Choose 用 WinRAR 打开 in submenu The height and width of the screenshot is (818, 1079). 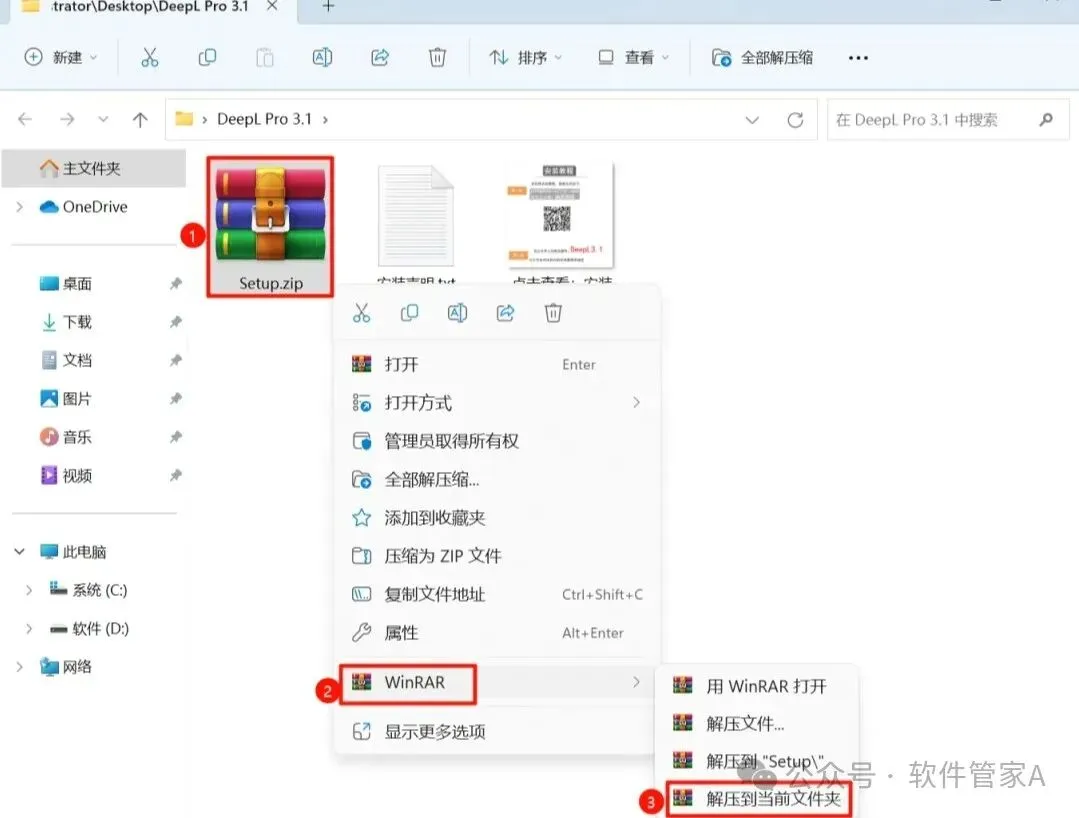coord(756,686)
